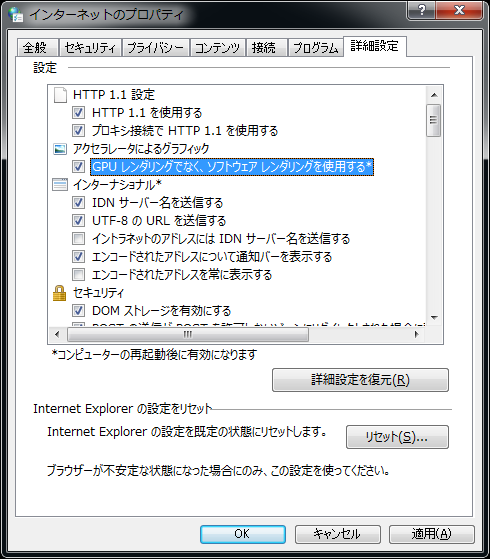
Task: Switch to the セキュリティ tab
Action: coord(90,47)
